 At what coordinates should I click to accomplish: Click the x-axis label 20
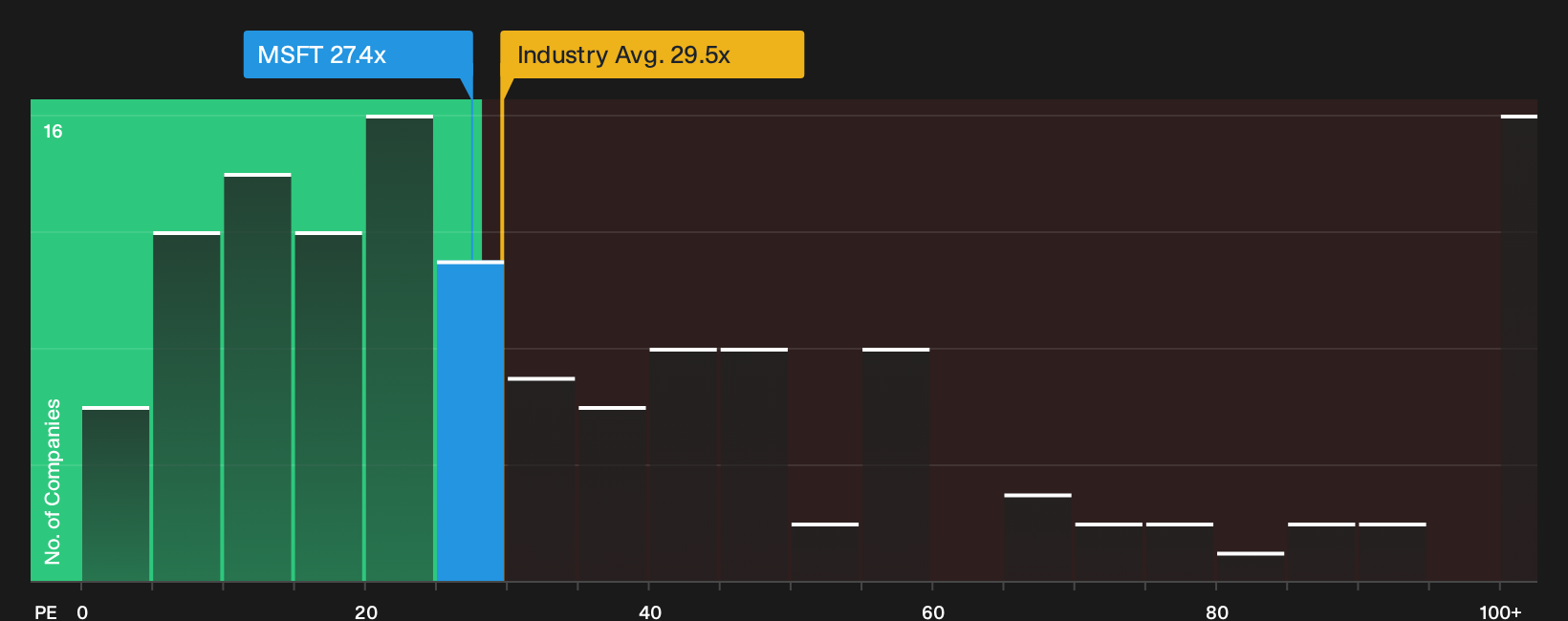tap(366, 611)
